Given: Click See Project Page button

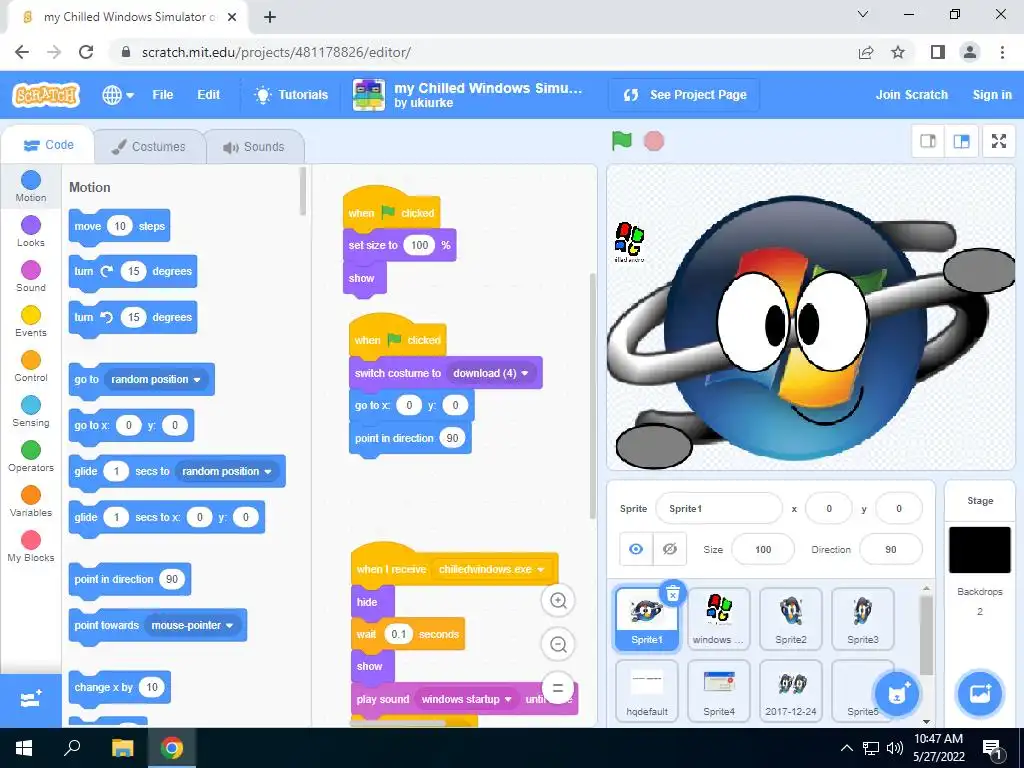Looking at the screenshot, I should pyautogui.click(x=684, y=95).
